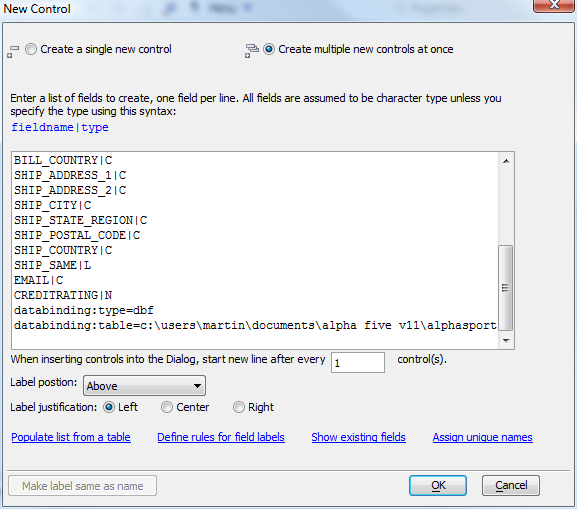Click Show existing fields link
Viewport: 577px width, 509px height.
358,437
